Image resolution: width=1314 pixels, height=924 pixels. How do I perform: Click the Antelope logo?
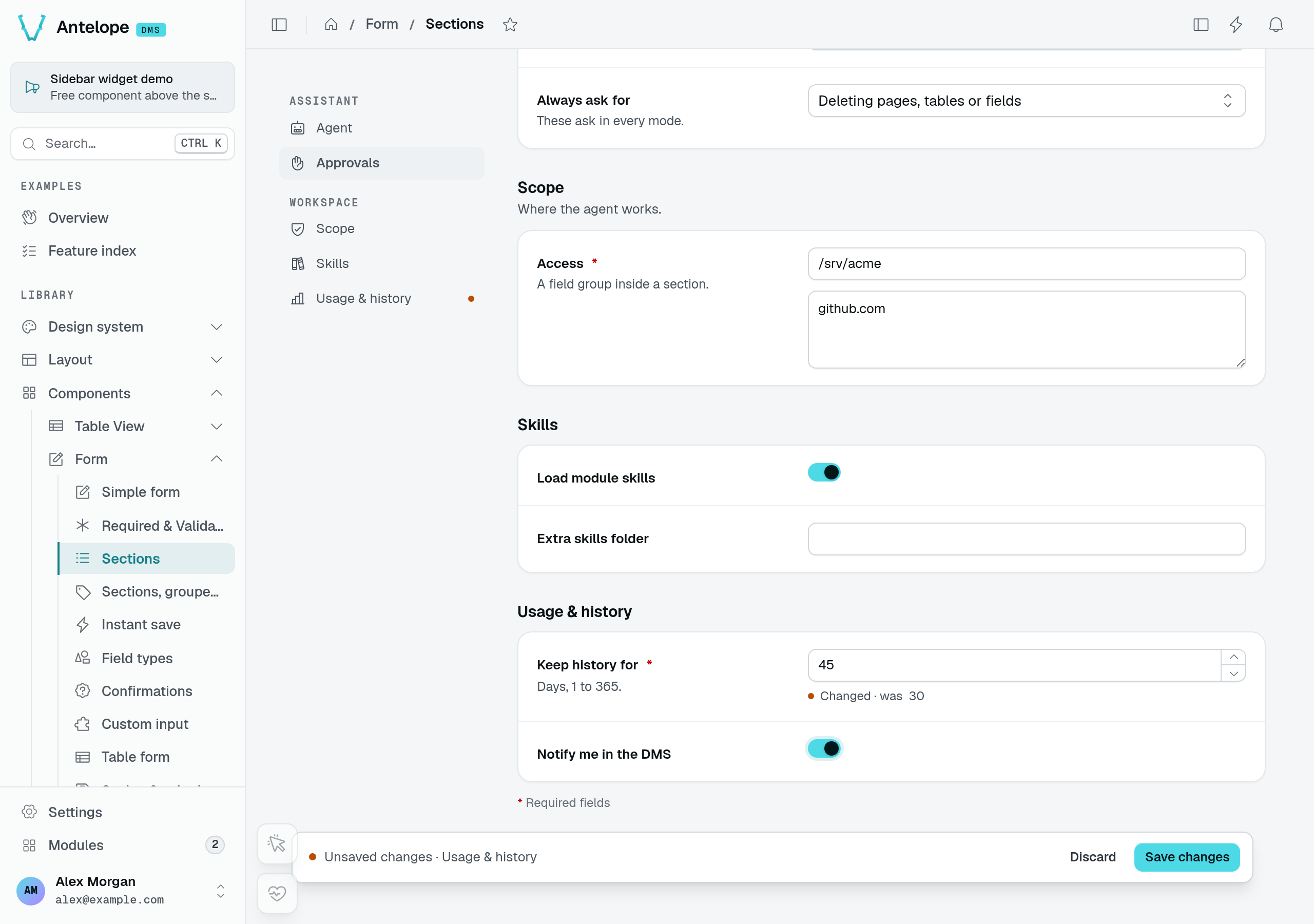coord(32,27)
